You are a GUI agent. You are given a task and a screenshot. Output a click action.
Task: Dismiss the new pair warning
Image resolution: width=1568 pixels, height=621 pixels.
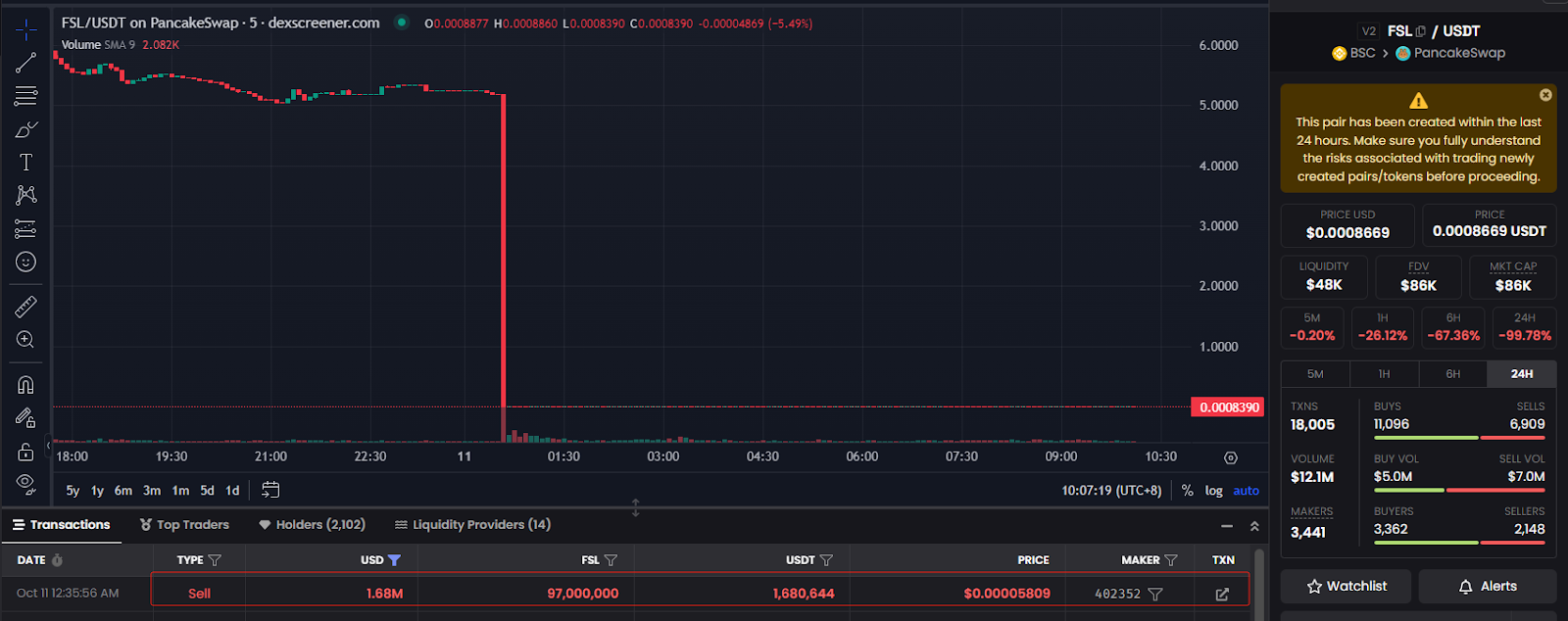[x=1545, y=95]
